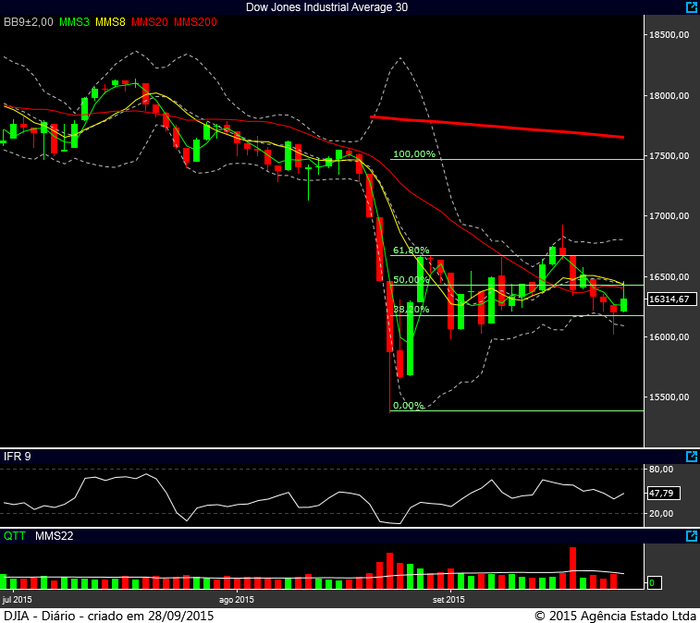700x623 pixels.
Task: Click the IFR 20,00 oversold level label
Action: [661, 514]
